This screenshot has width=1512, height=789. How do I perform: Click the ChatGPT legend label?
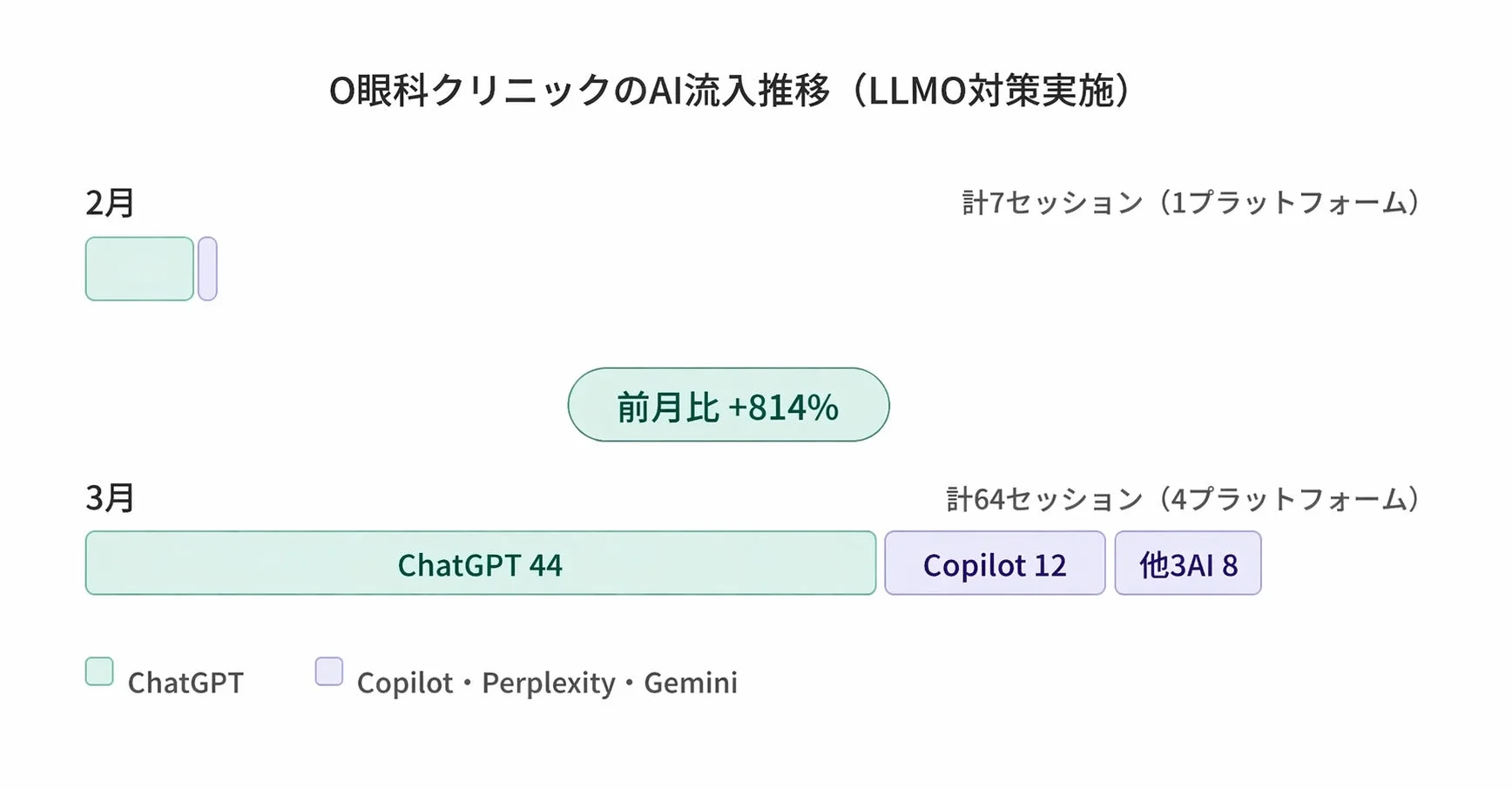pyautogui.click(x=186, y=683)
